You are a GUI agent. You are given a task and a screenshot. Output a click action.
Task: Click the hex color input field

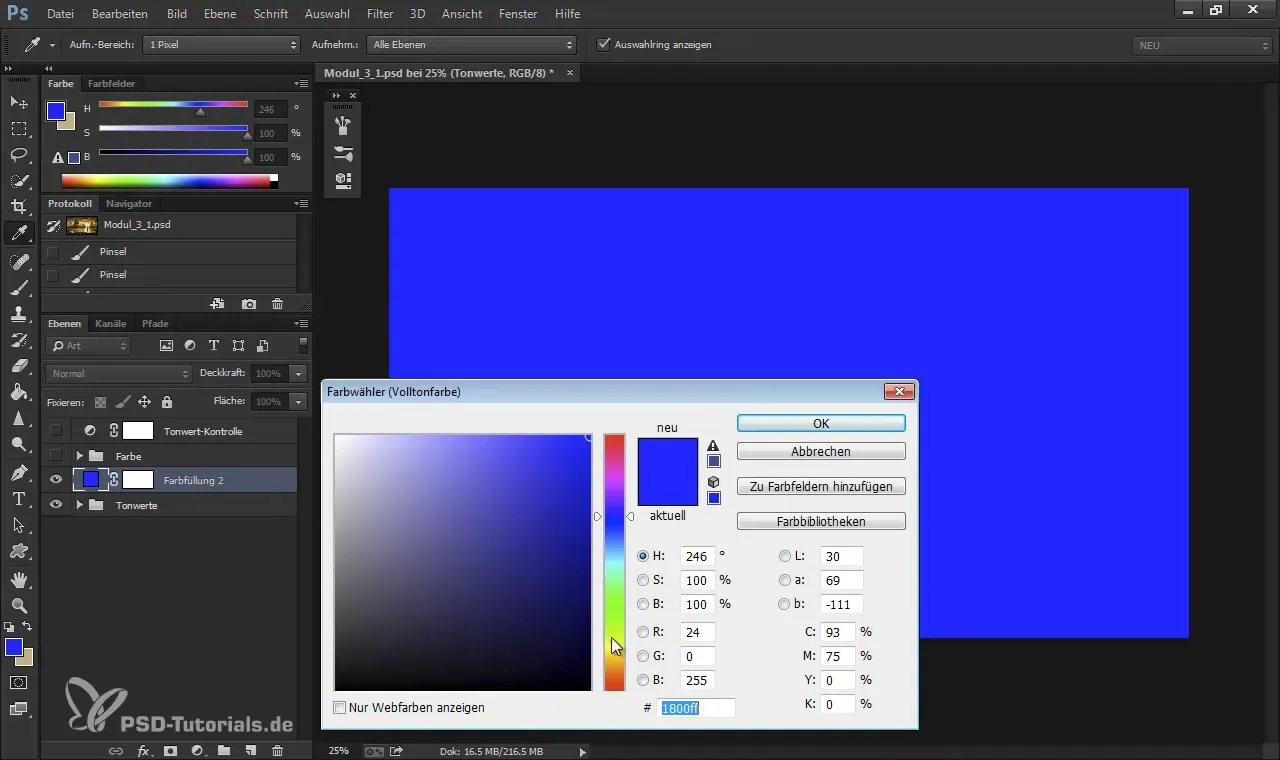point(696,708)
